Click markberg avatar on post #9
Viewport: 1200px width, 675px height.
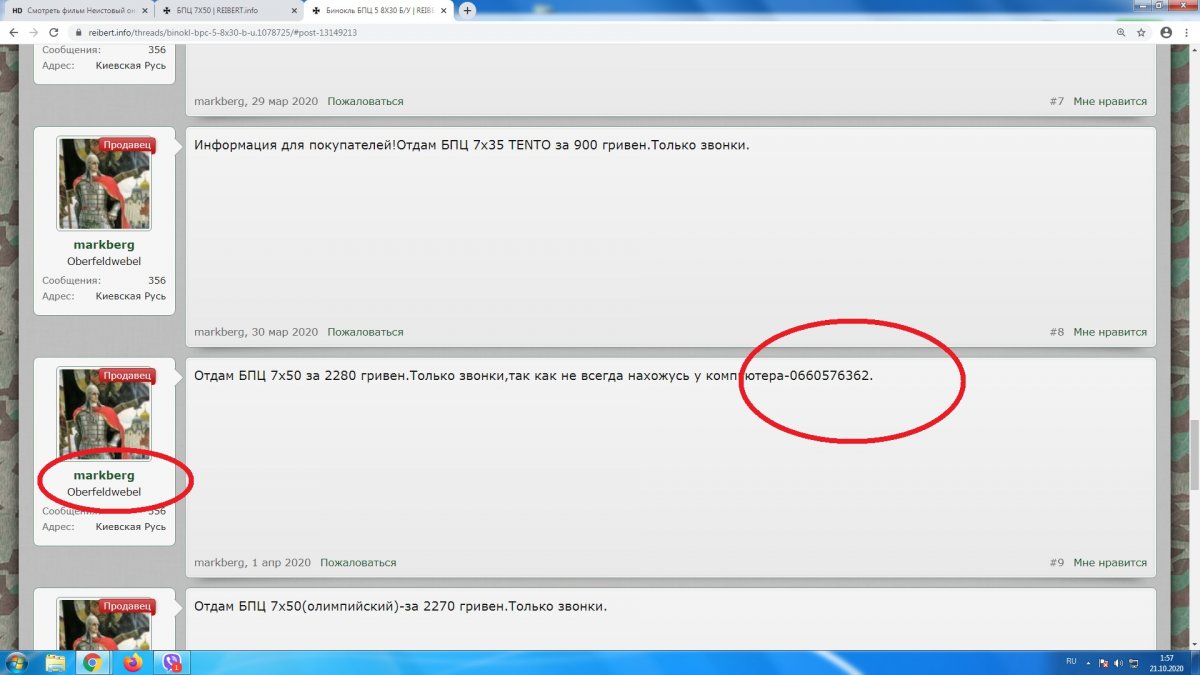pos(104,414)
